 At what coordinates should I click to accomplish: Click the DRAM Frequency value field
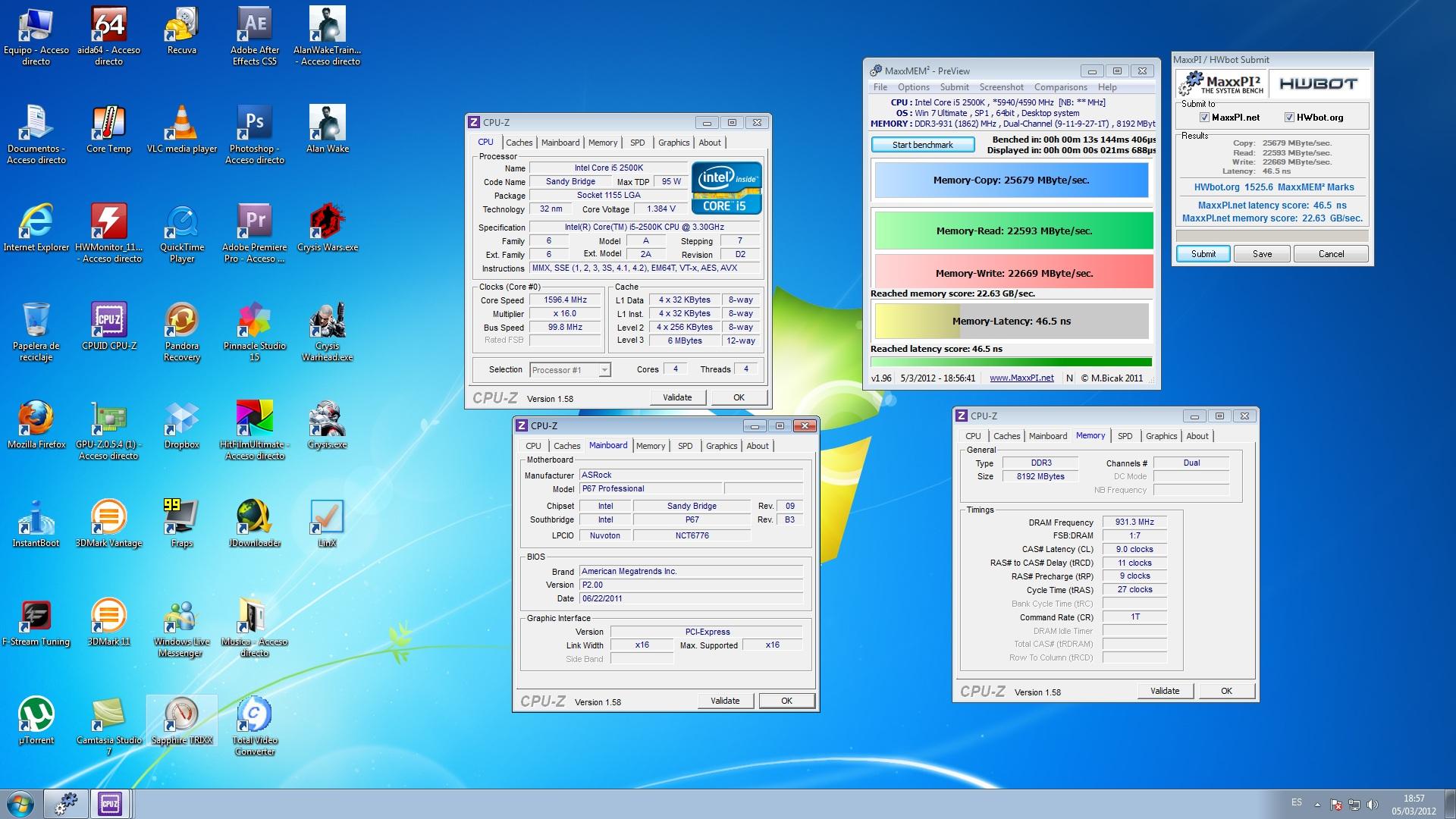click(1134, 522)
